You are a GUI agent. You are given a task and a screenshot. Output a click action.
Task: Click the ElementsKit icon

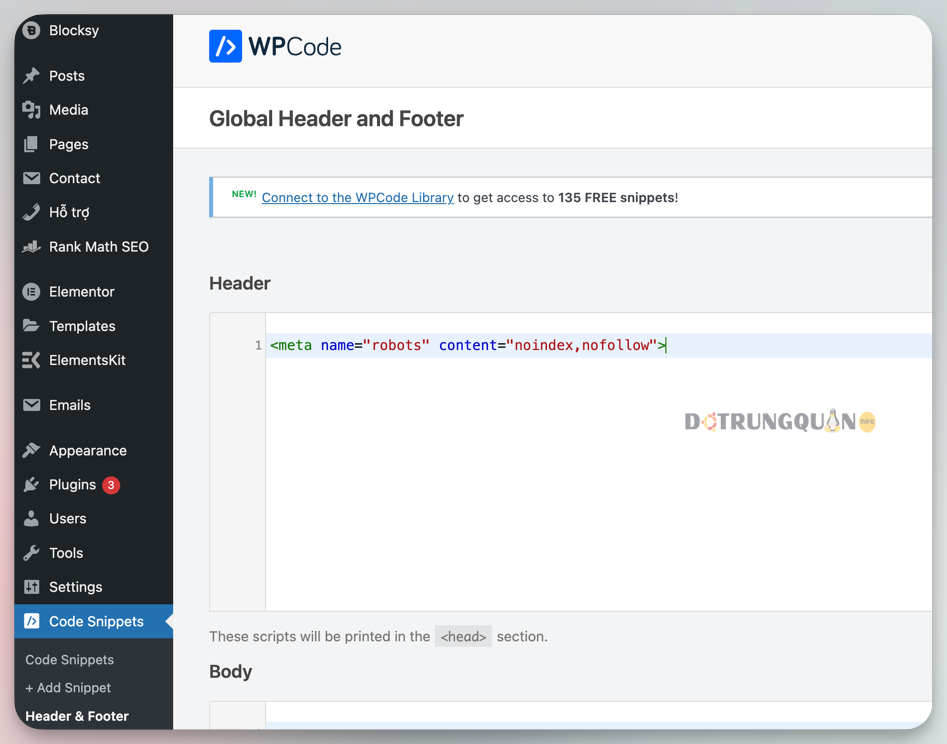tap(31, 360)
